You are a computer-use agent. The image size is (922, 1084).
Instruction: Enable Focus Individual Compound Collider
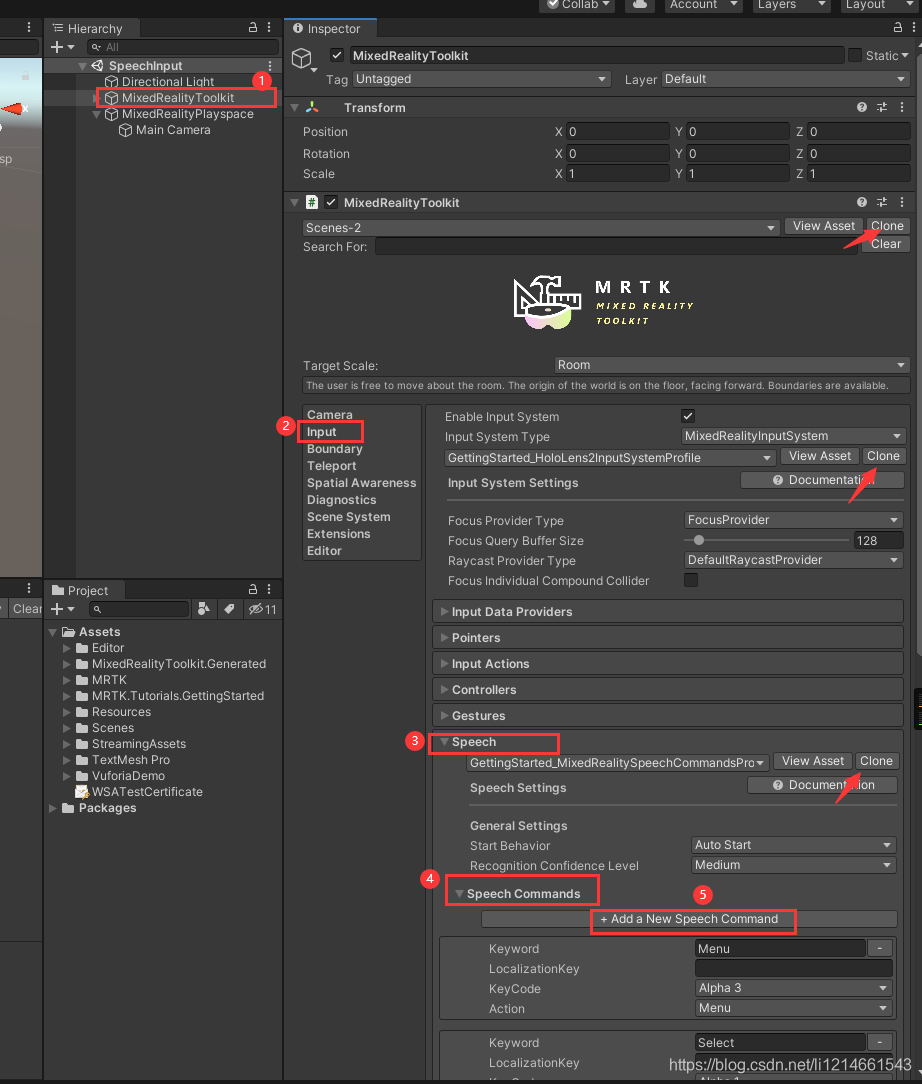tap(690, 580)
